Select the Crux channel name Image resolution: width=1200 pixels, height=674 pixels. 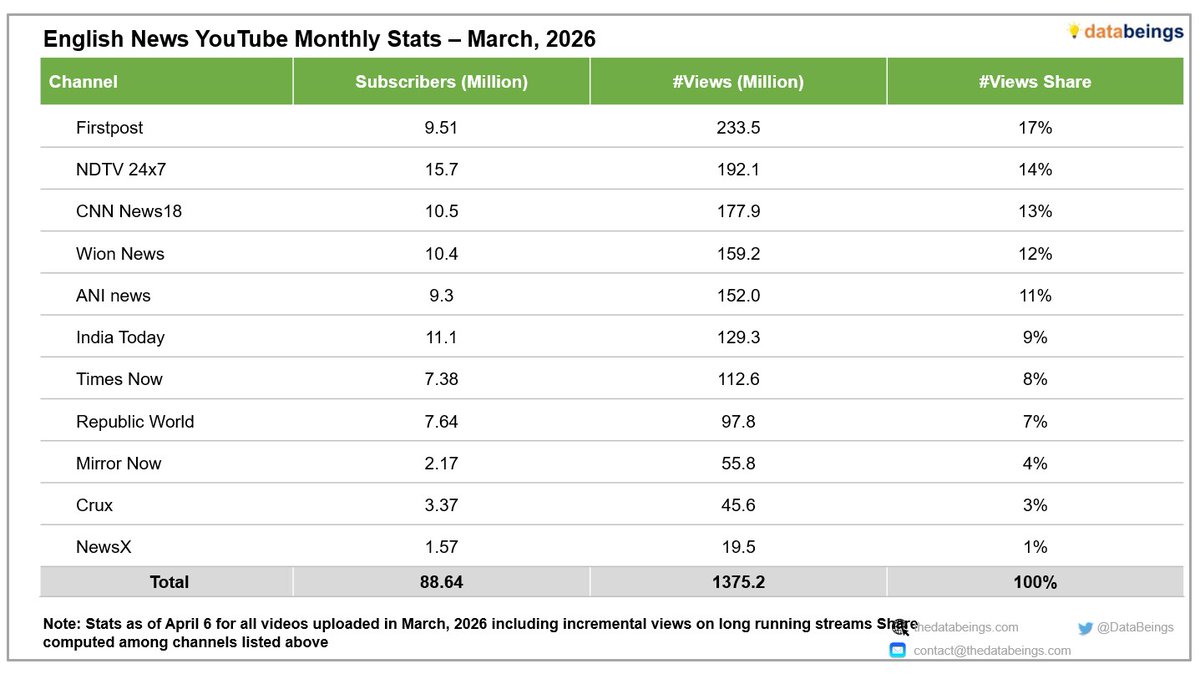pos(94,505)
